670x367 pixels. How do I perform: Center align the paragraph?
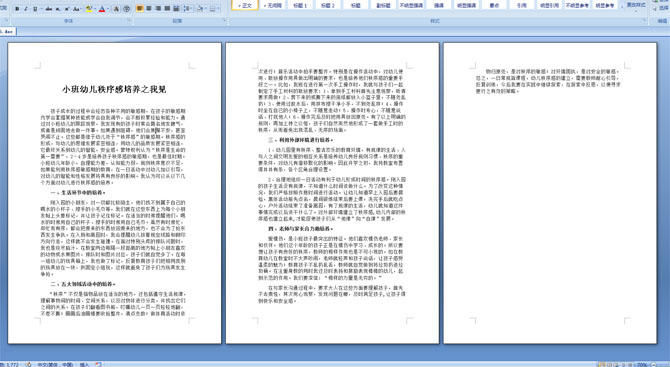click(x=149, y=8)
